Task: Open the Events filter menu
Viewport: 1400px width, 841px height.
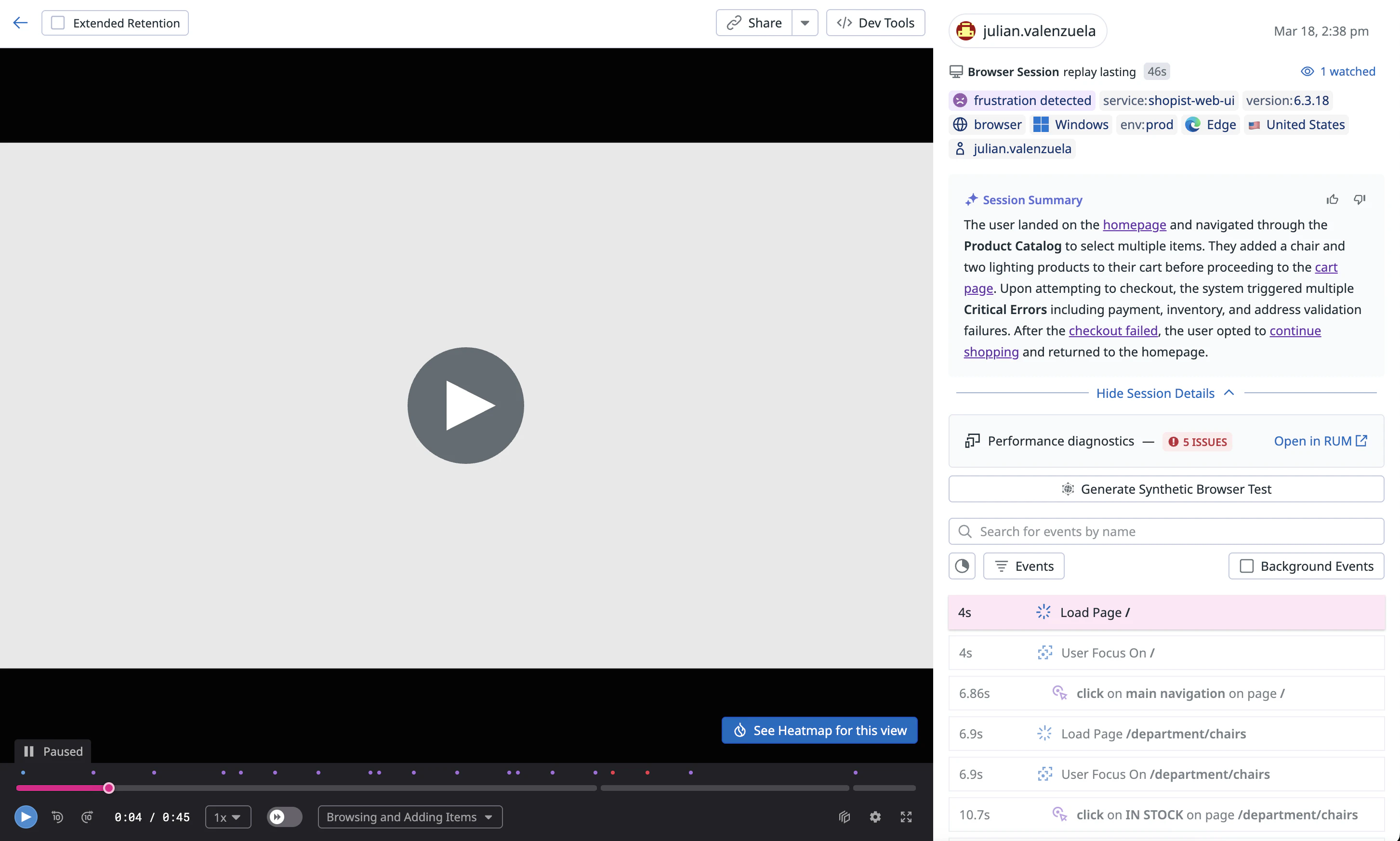Action: coord(1024,566)
